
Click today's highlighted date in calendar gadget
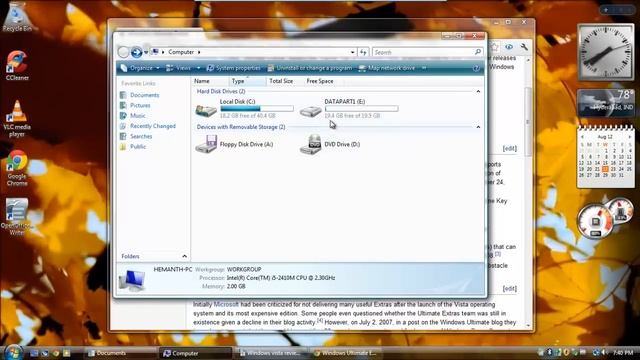coord(605,169)
